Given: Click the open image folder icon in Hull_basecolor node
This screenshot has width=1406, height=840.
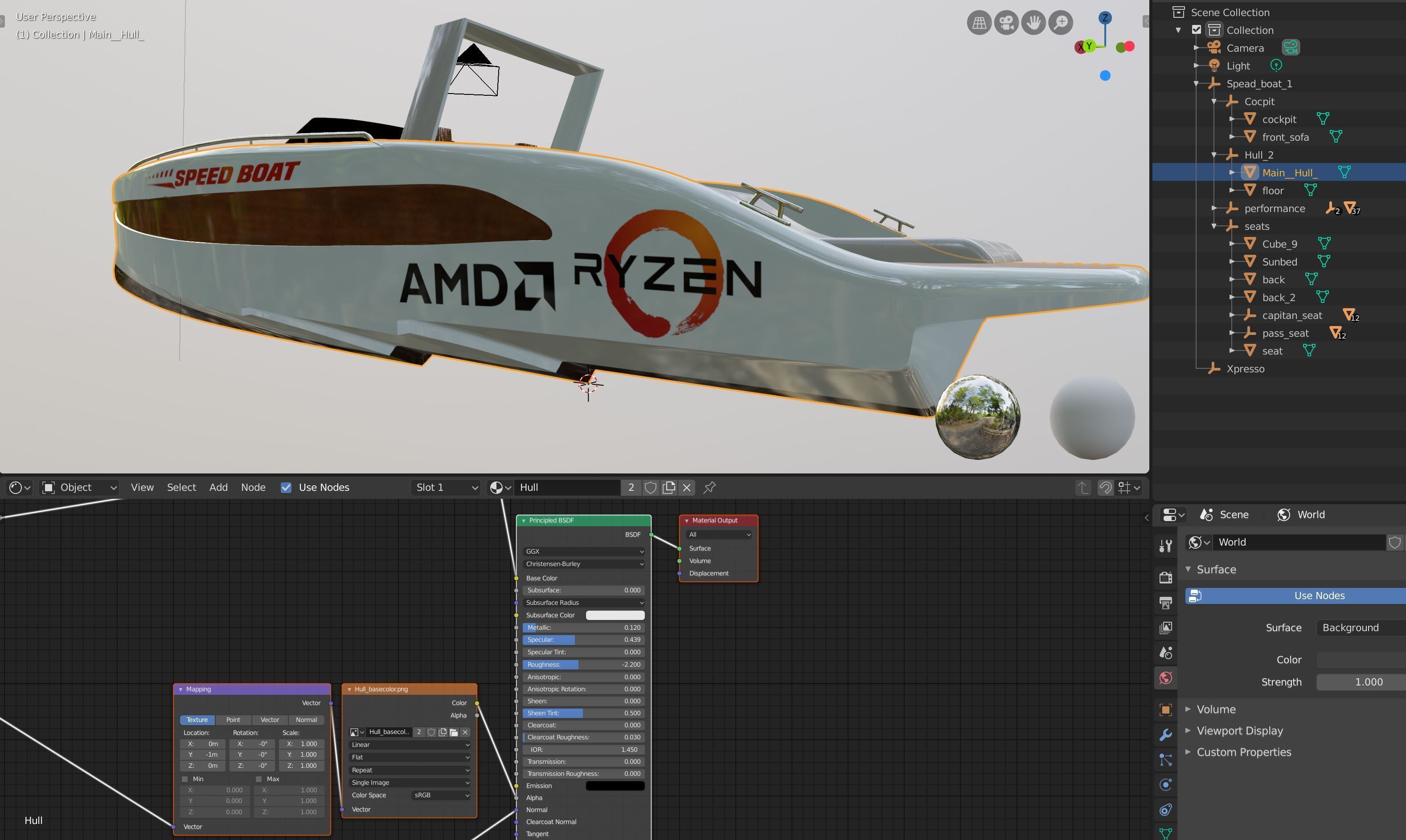Looking at the screenshot, I should pyautogui.click(x=454, y=733).
